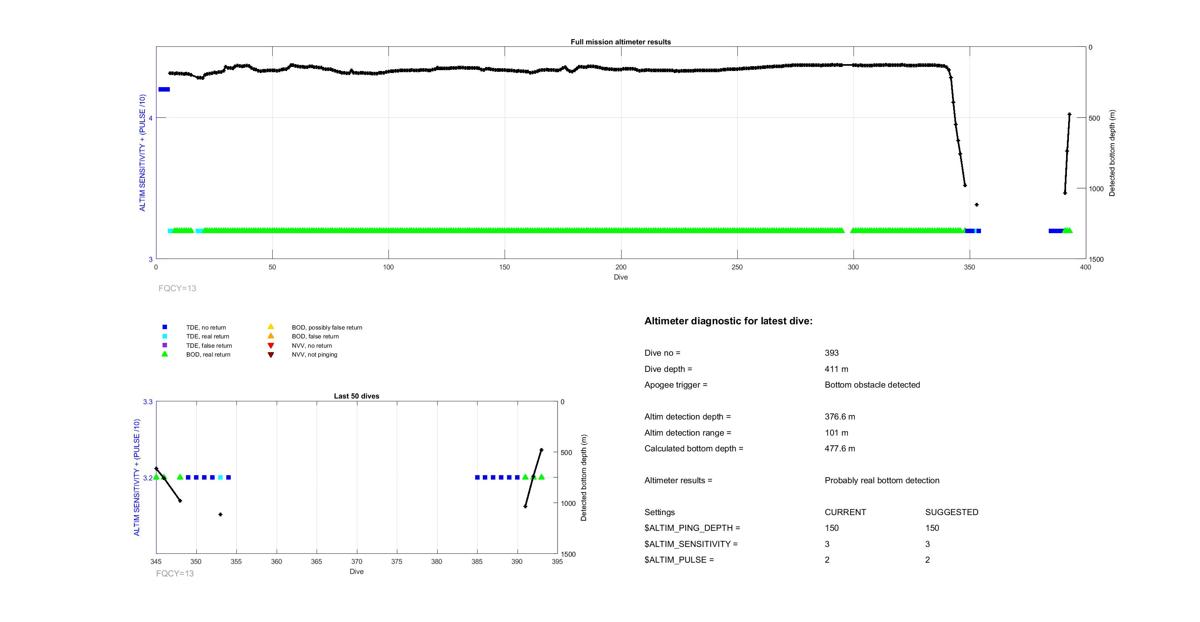
Task: Click 'FQCY=13' under the full mission plot
Action: [177, 288]
